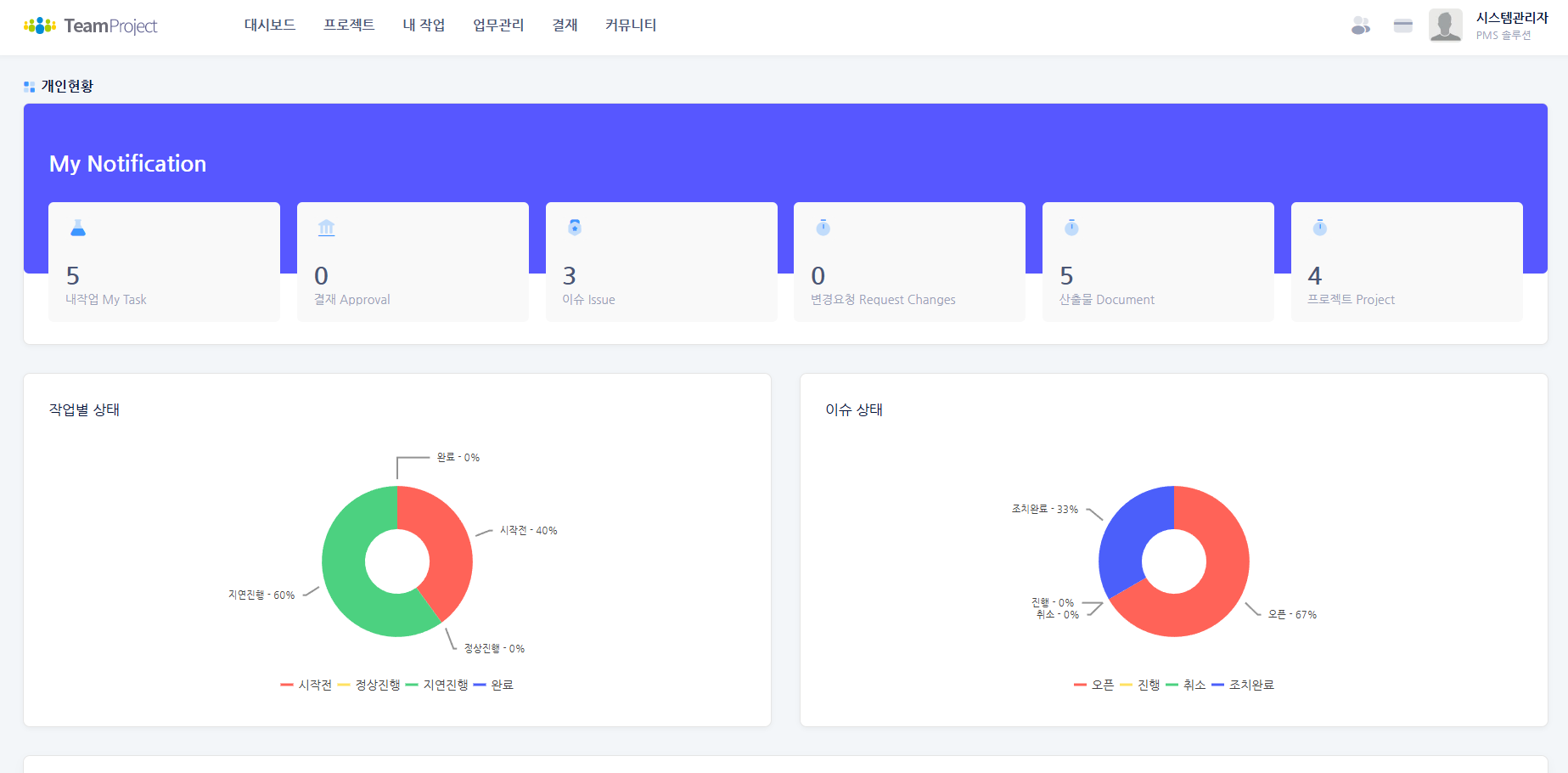The image size is (1568, 773).
Task: Open the 대시보드 menu
Action: (x=270, y=25)
